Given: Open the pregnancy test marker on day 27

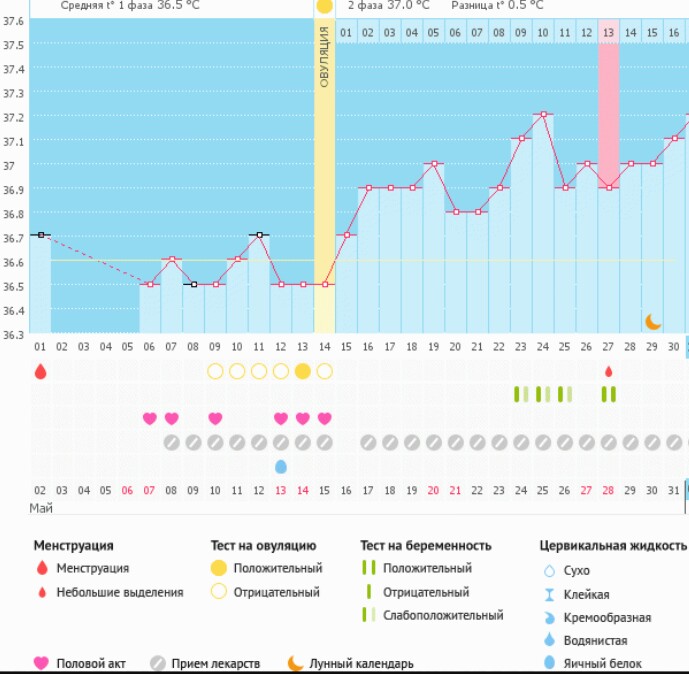Looking at the screenshot, I should coord(608,394).
